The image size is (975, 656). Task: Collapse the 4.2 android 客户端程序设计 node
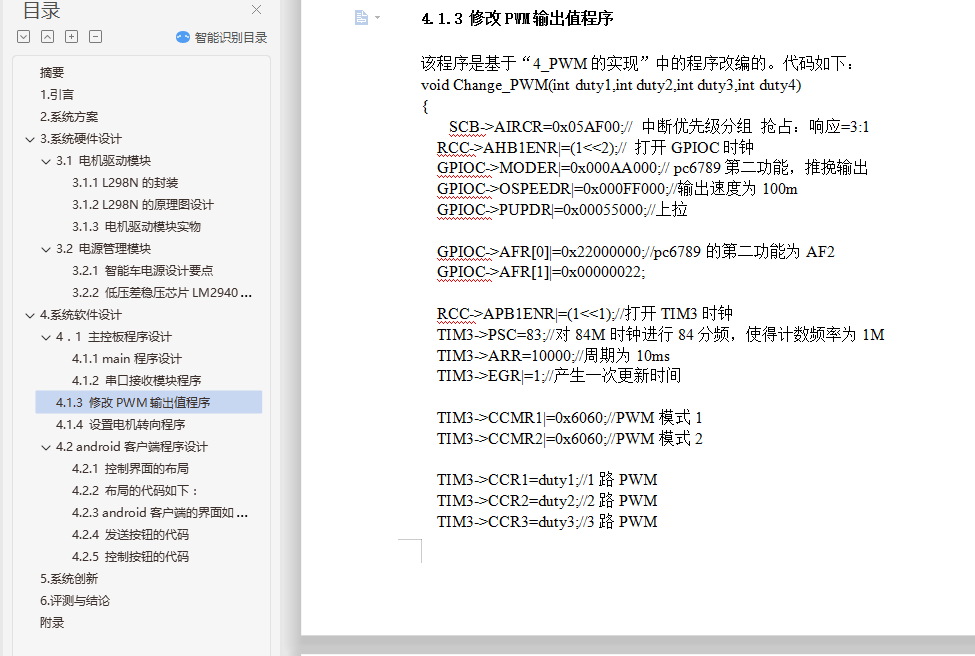[x=45, y=447]
